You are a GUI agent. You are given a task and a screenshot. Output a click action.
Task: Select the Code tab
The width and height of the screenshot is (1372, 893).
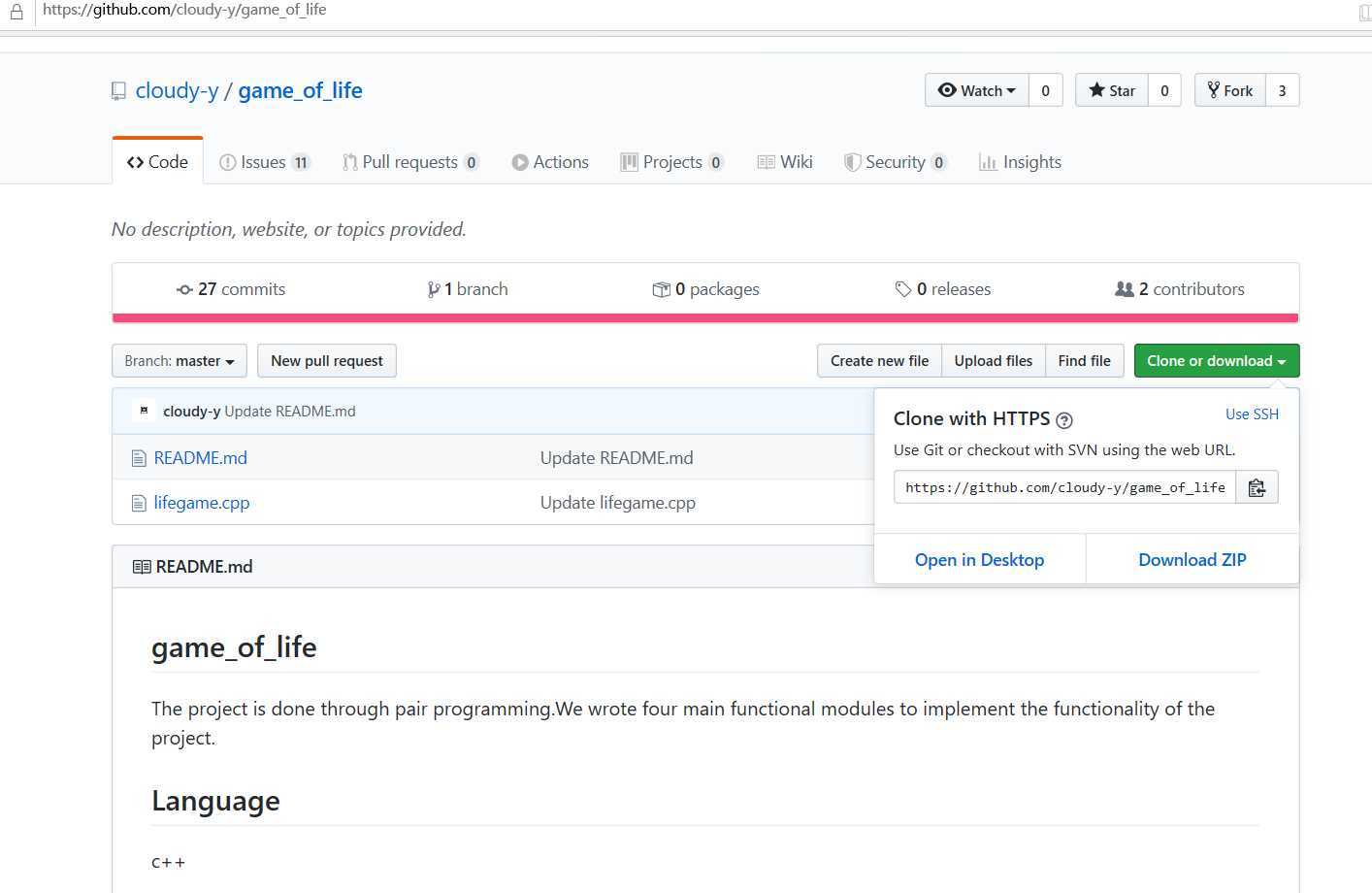pos(157,162)
